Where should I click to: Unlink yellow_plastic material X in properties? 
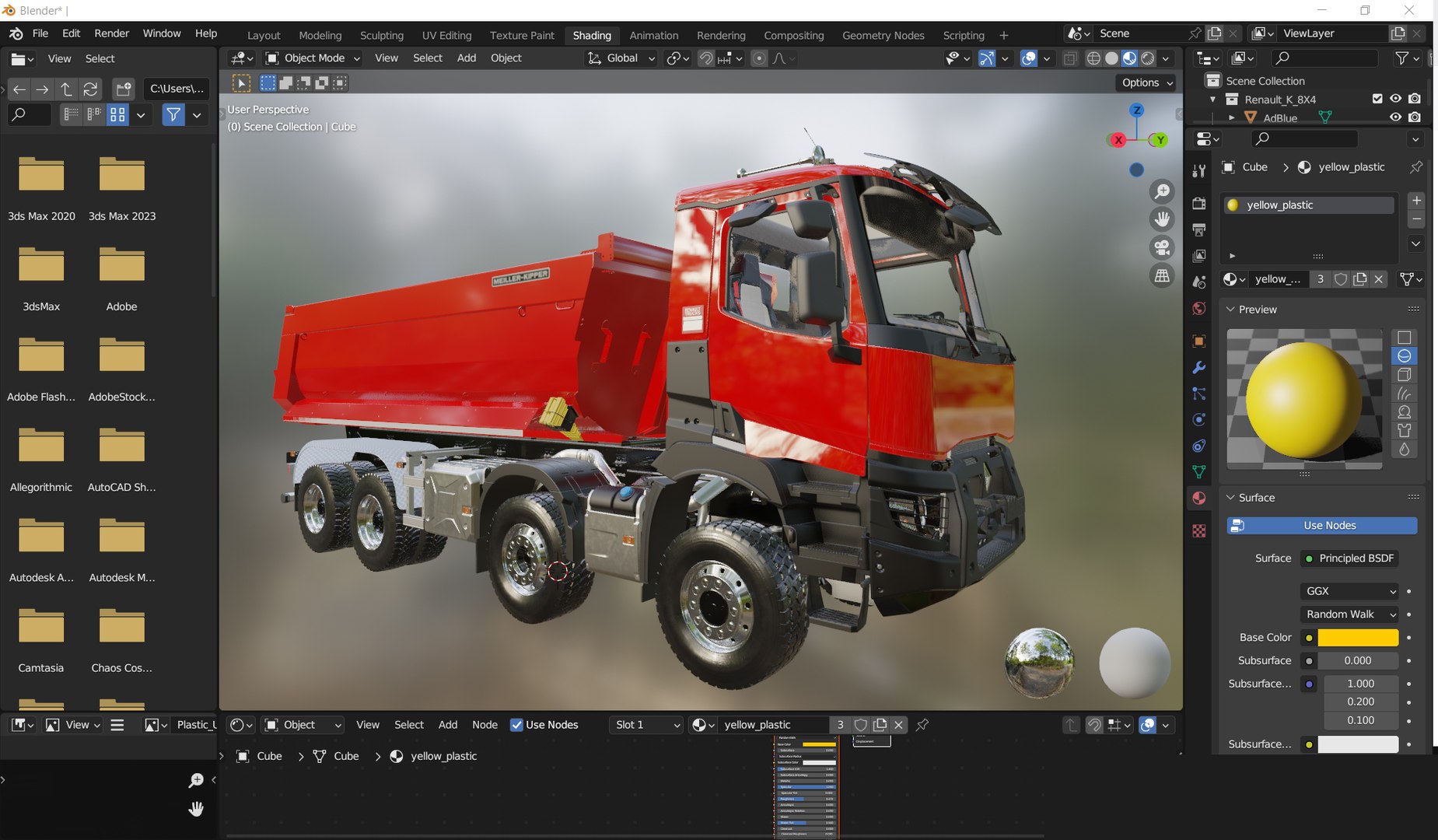click(1379, 279)
